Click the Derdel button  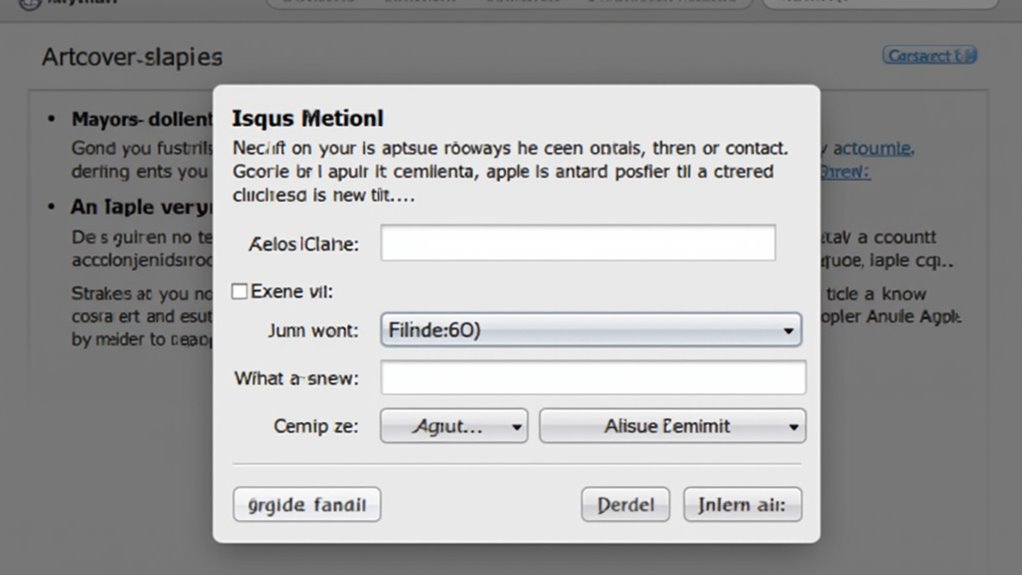(625, 505)
